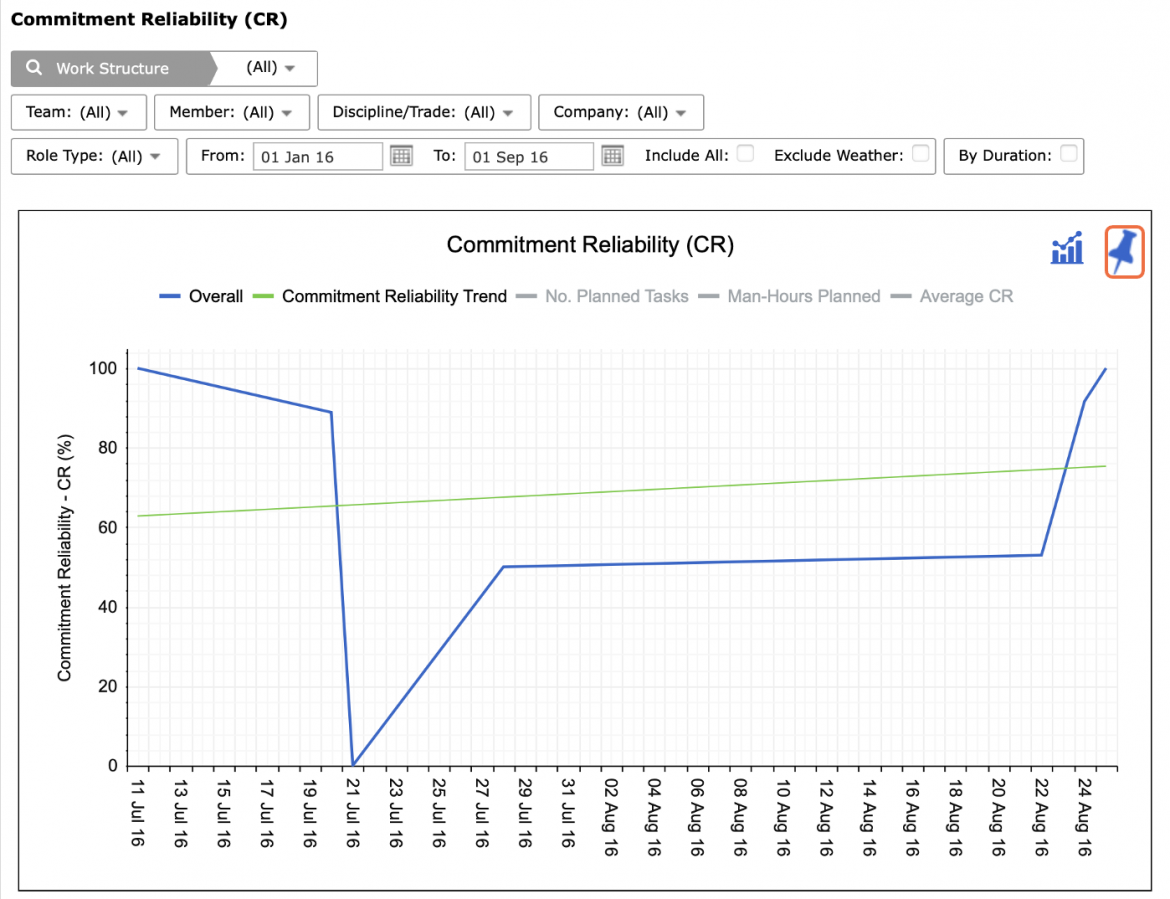
Task: Toggle Commitment Reliability Trend legend item
Action: 380,296
